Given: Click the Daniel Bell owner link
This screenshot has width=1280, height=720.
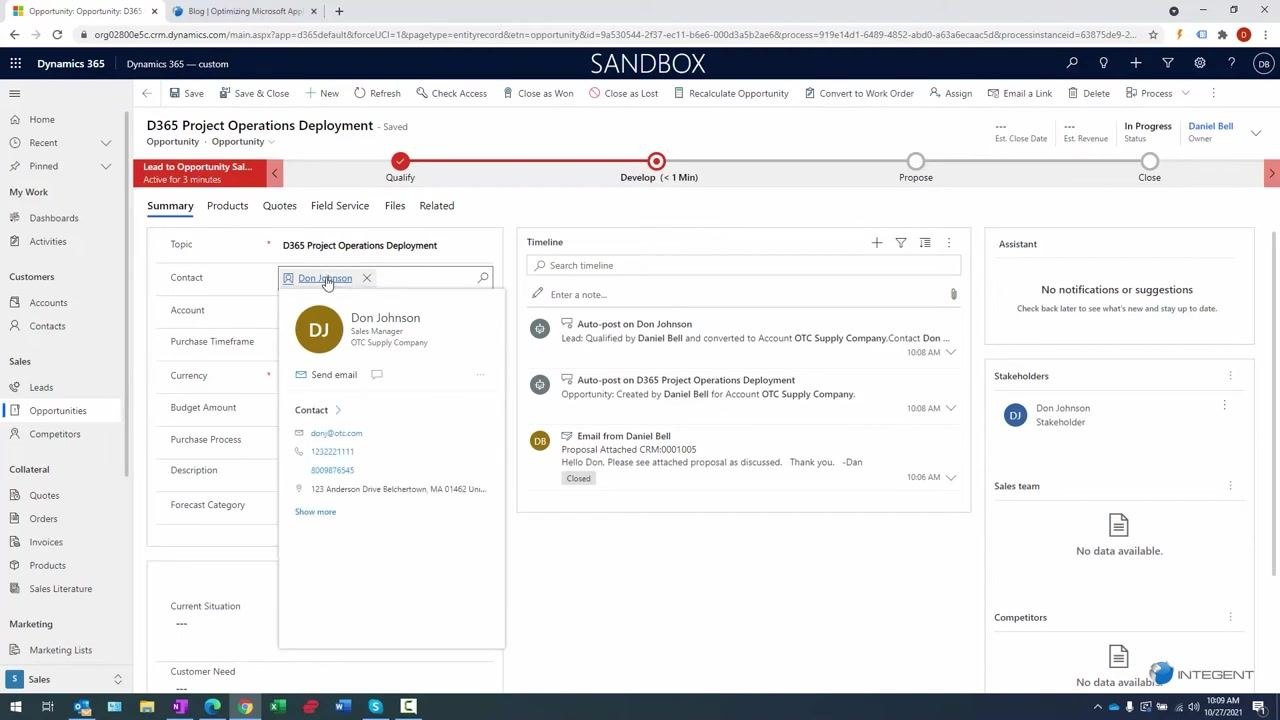Looking at the screenshot, I should click(x=1210, y=126).
